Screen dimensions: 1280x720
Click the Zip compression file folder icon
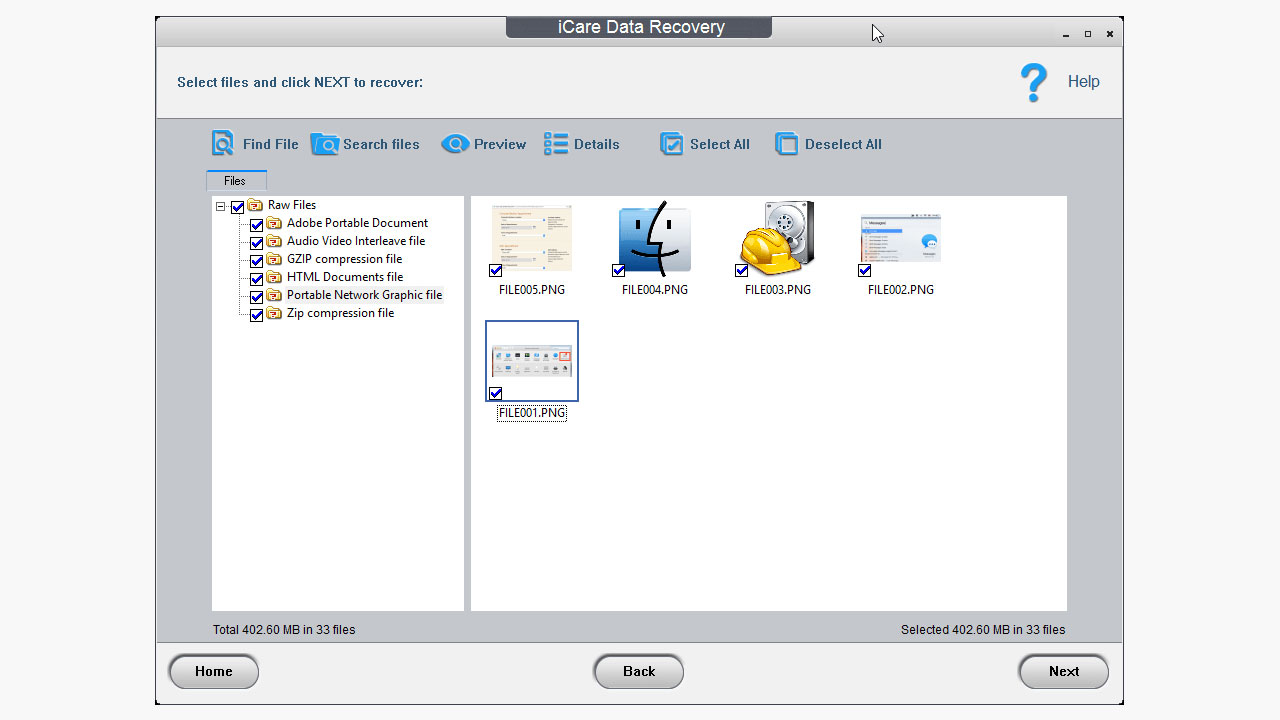(274, 313)
